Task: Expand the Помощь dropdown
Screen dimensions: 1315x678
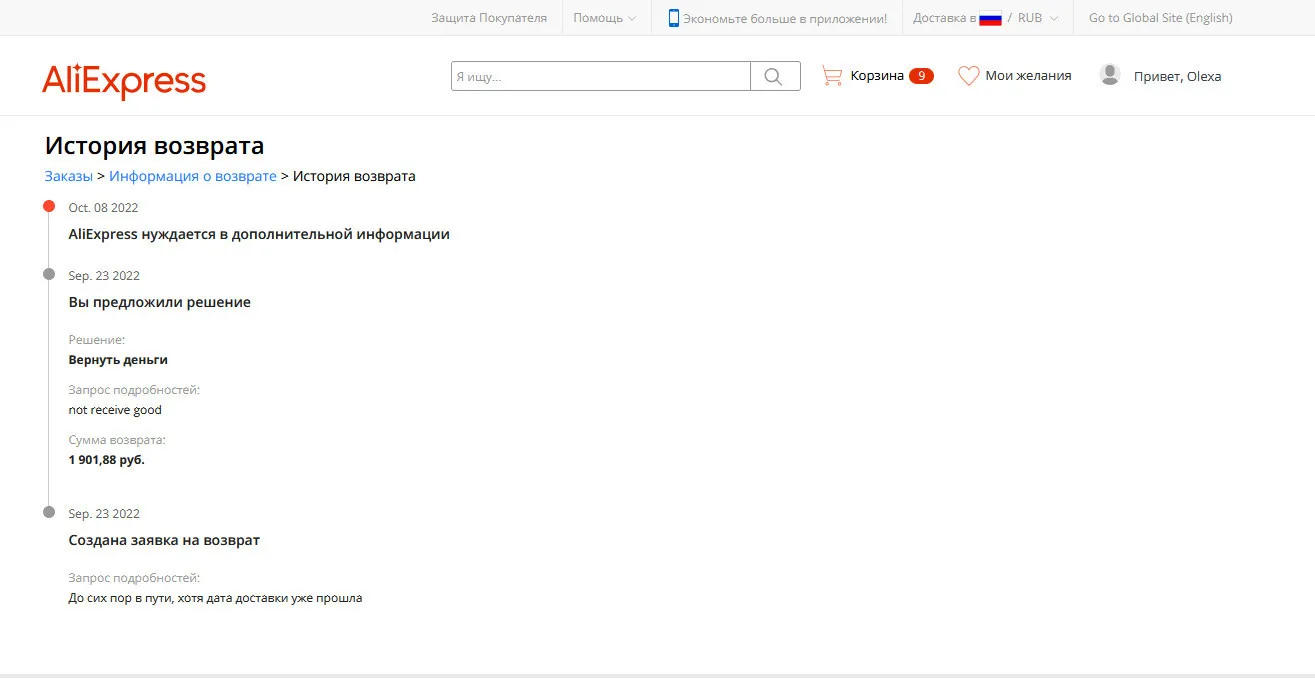Action: click(x=604, y=18)
